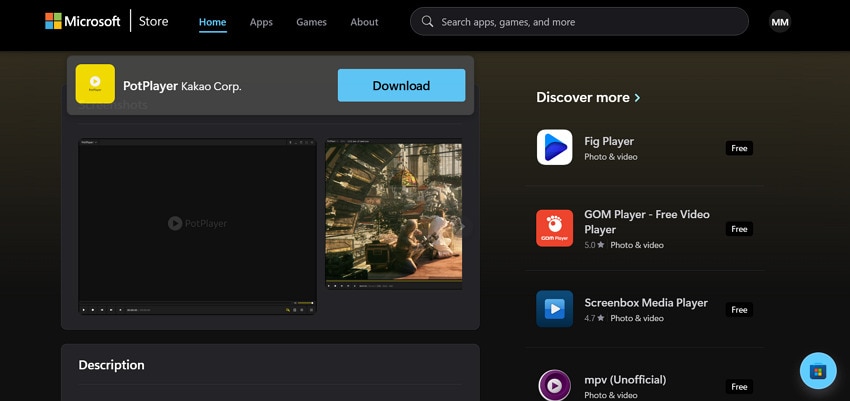This screenshot has height=401, width=850.
Task: Click the Free badge for Screenbox Media Player
Action: 739,309
